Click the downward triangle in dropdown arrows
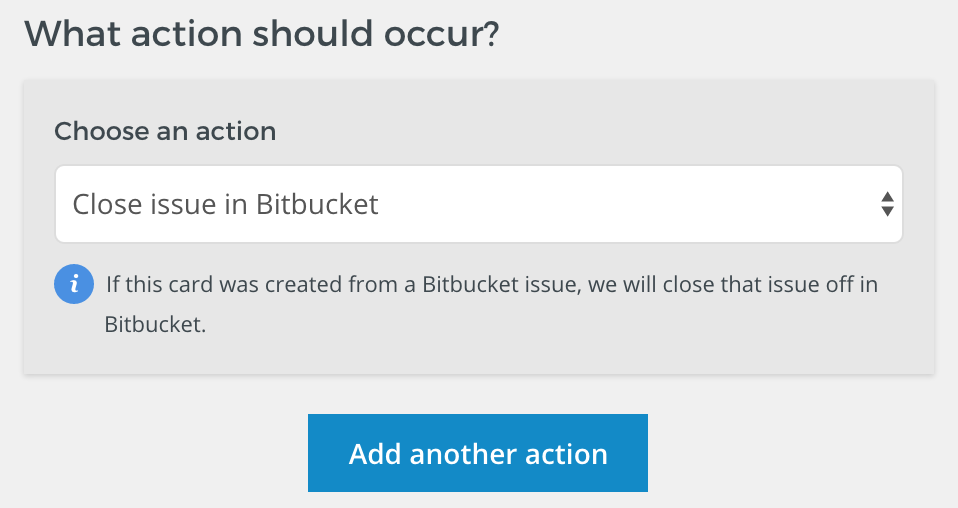This screenshot has width=958, height=508. [887, 212]
